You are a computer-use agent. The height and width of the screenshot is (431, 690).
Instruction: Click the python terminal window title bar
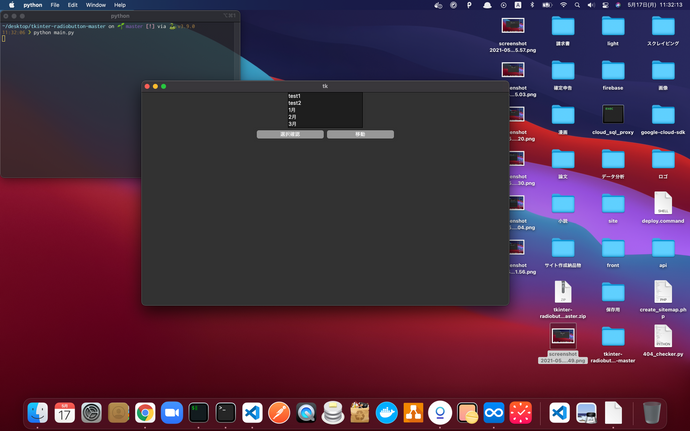(120, 16)
